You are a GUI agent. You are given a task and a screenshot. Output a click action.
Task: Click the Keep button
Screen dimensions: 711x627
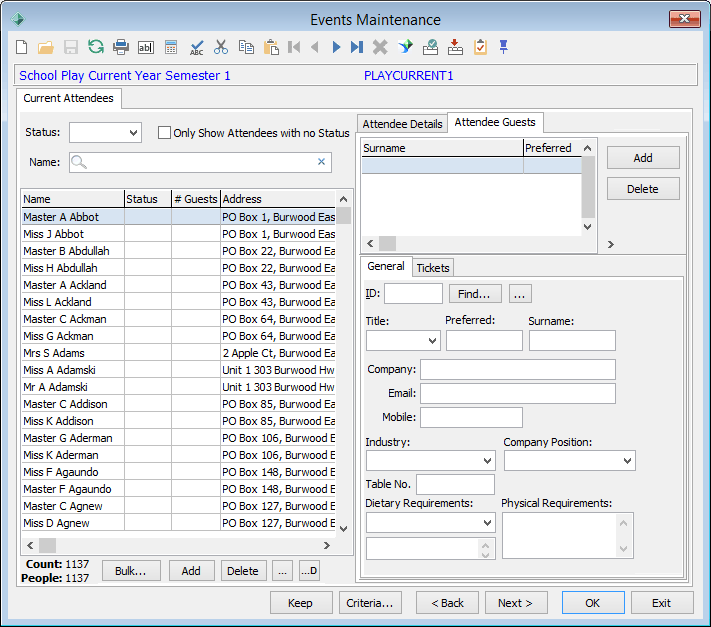pos(301,603)
